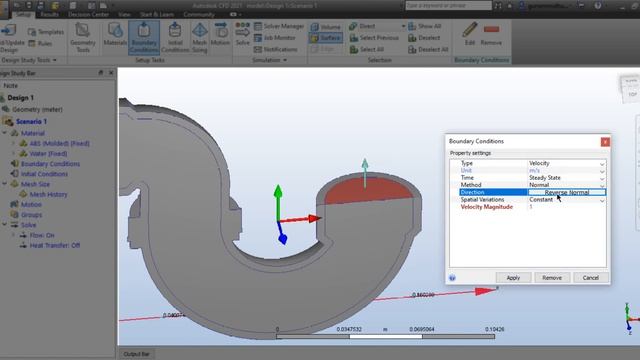This screenshot has height=360, width=640.
Task: Open the Motion setup tool
Action: 220,34
